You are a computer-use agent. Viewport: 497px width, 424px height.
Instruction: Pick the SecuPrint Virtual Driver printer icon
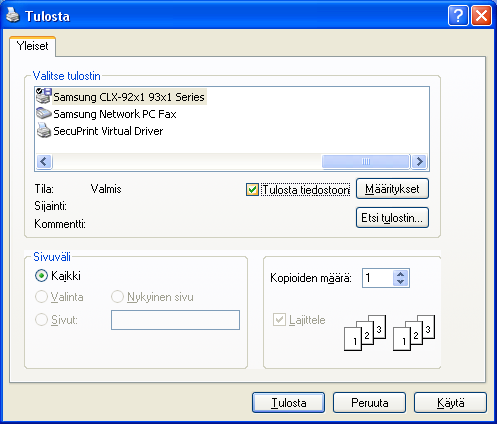tap(44, 131)
